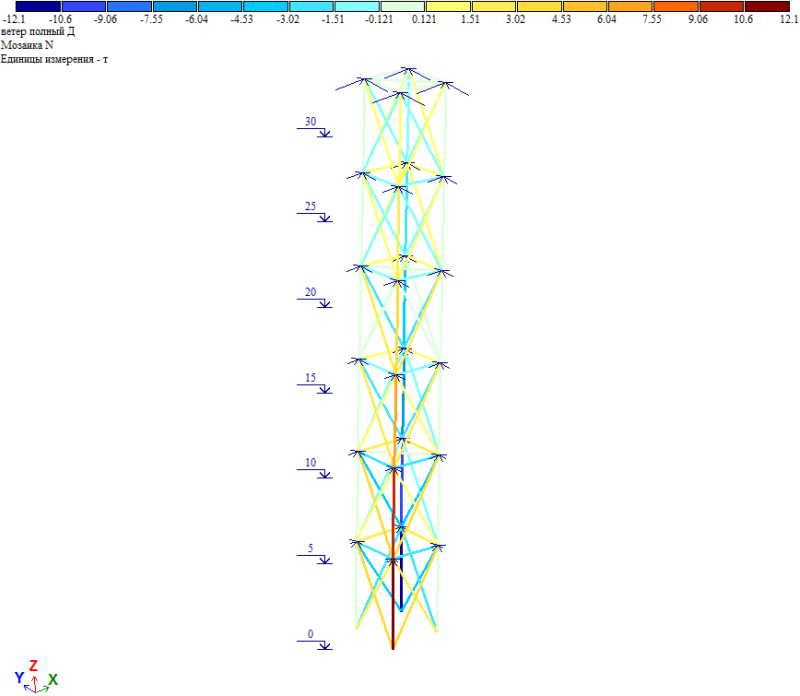This screenshot has height=696, width=800.
Task: Click the elevation mark labeled 0
Action: pyautogui.click(x=314, y=640)
